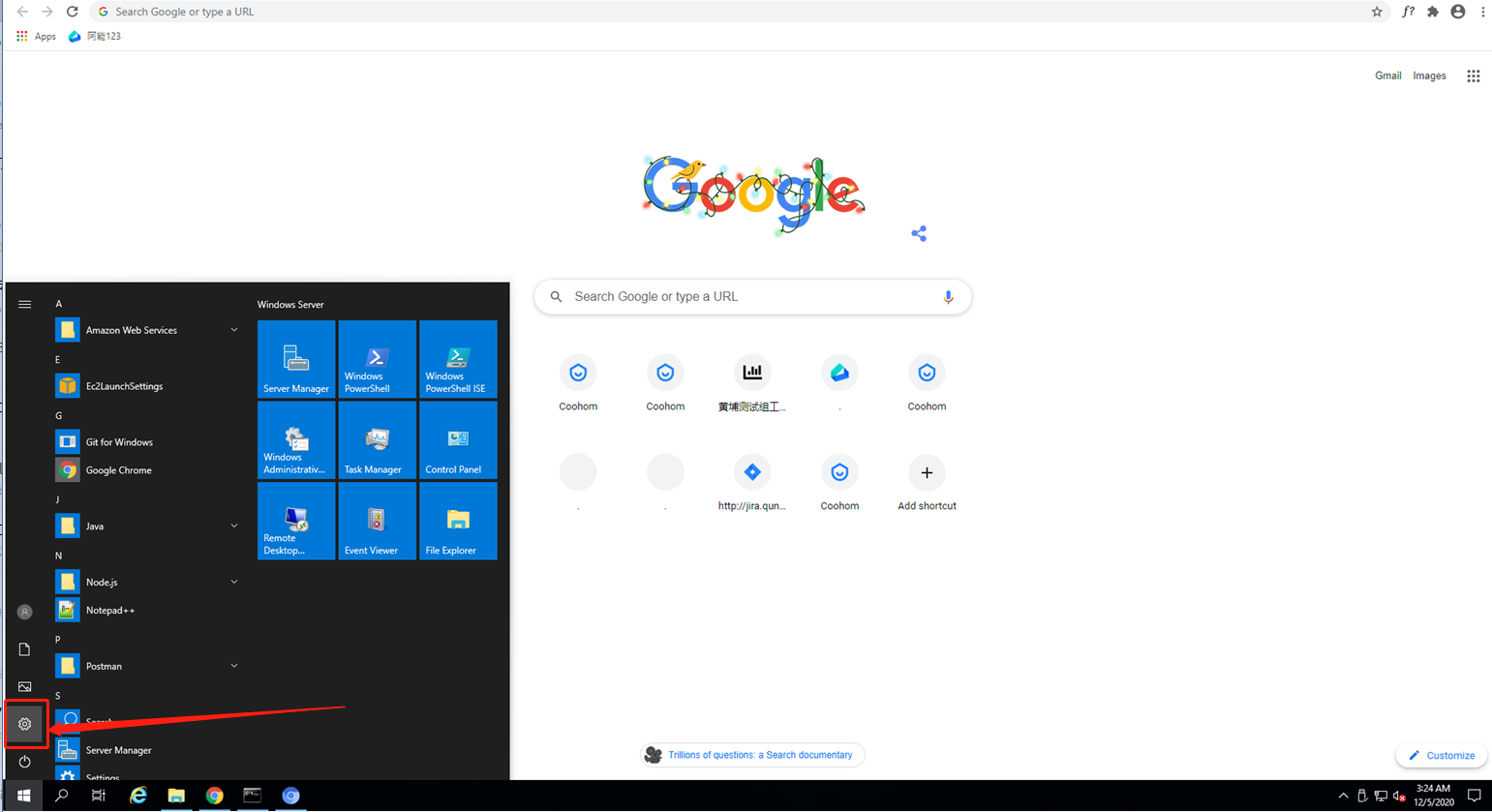
Task: Click the f? extension icon in Chrome
Action: coord(1408,12)
